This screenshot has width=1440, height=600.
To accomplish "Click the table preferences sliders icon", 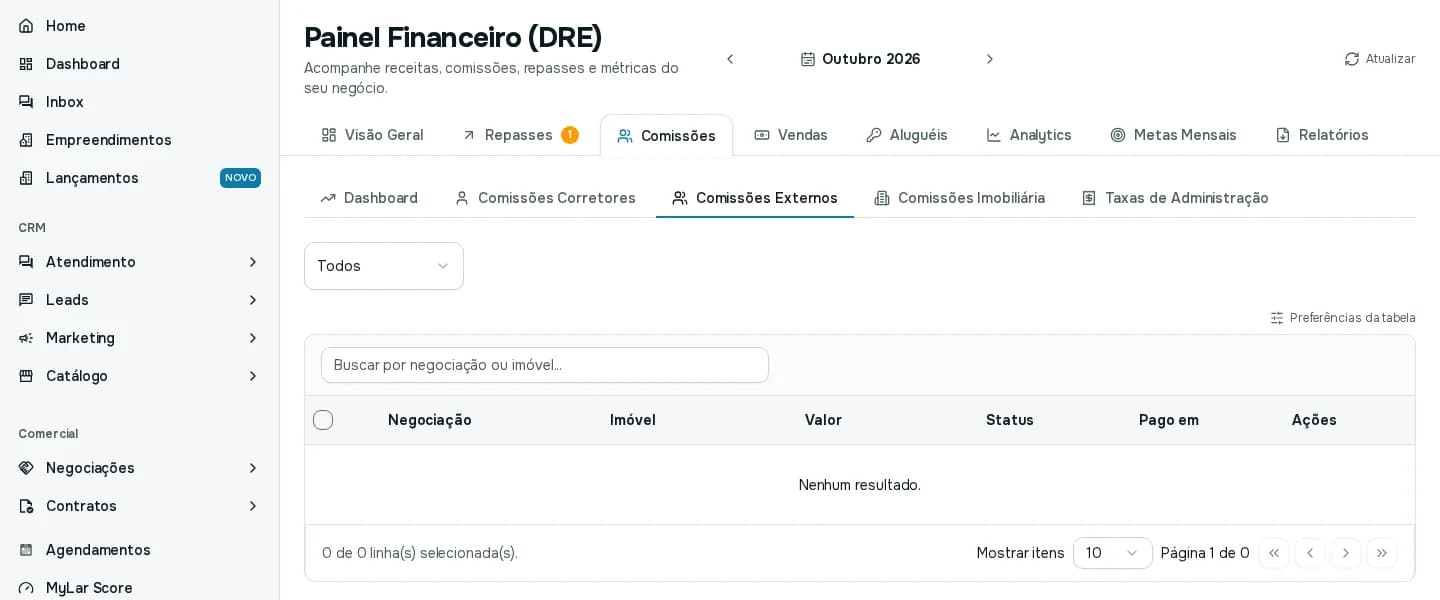I will [x=1277, y=318].
